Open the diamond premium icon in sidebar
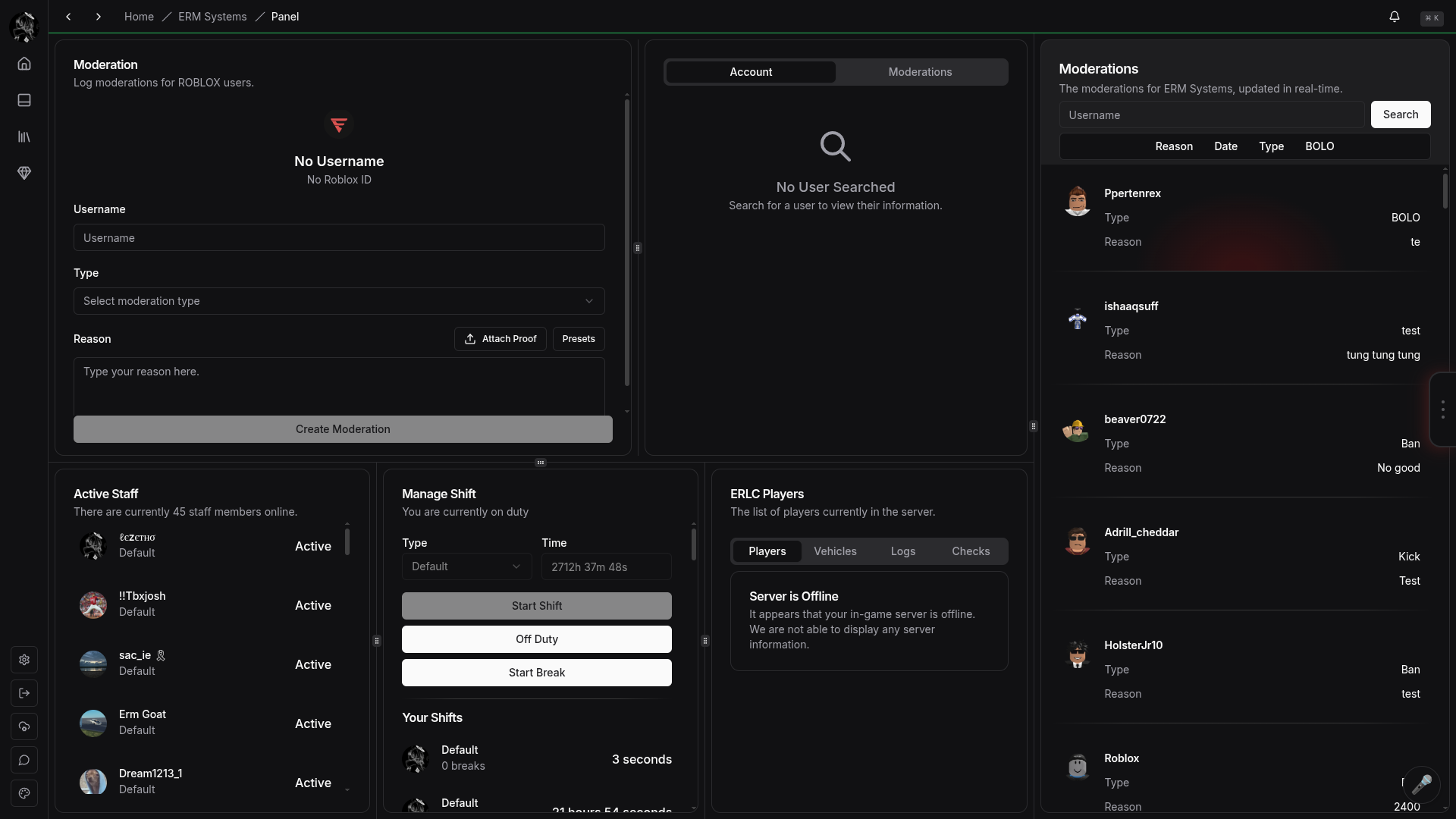 24,173
